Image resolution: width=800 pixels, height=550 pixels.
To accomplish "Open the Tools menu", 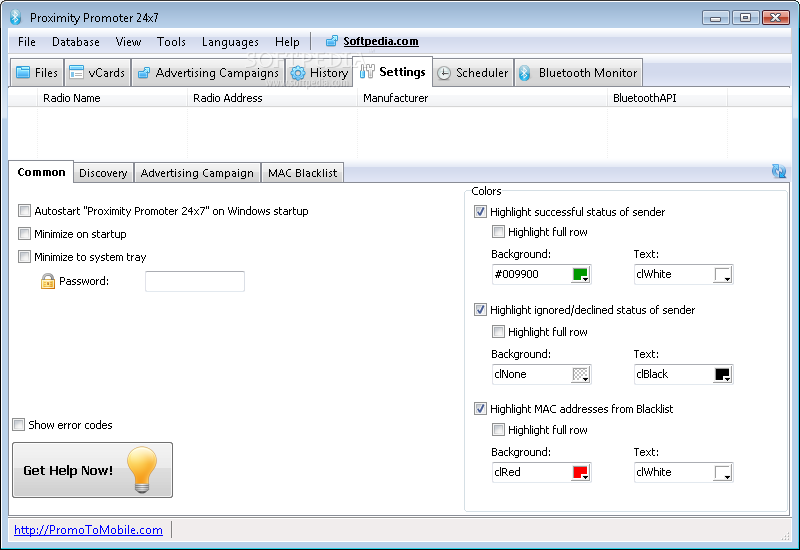I will point(171,42).
